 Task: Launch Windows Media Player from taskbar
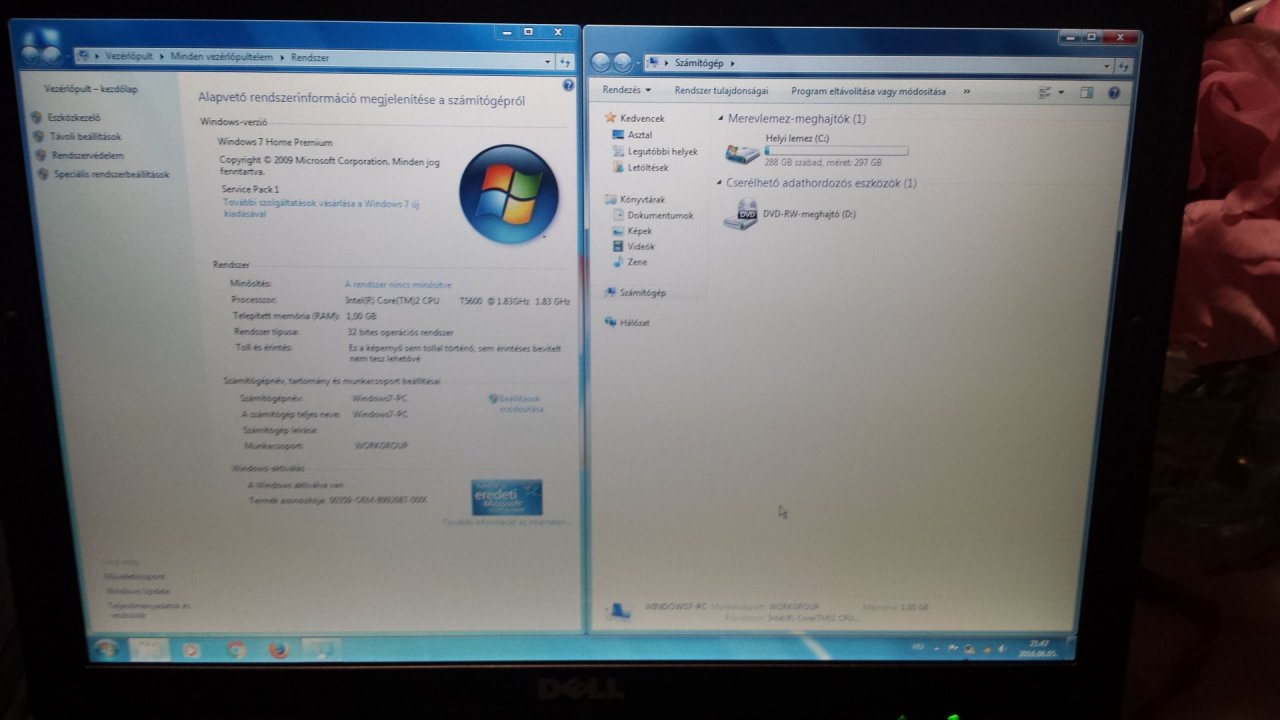pos(191,650)
